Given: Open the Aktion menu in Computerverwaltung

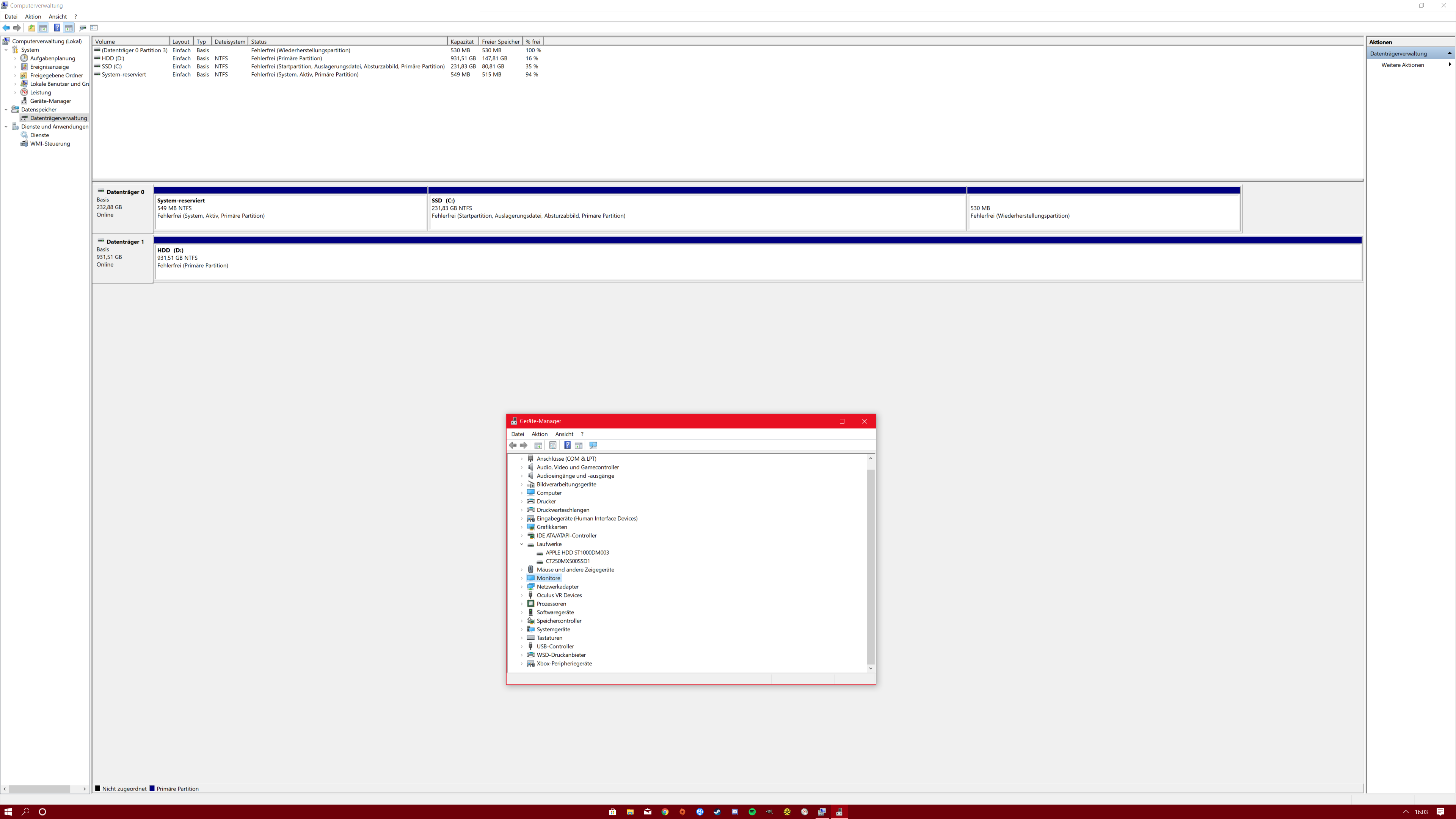Looking at the screenshot, I should pyautogui.click(x=33, y=16).
